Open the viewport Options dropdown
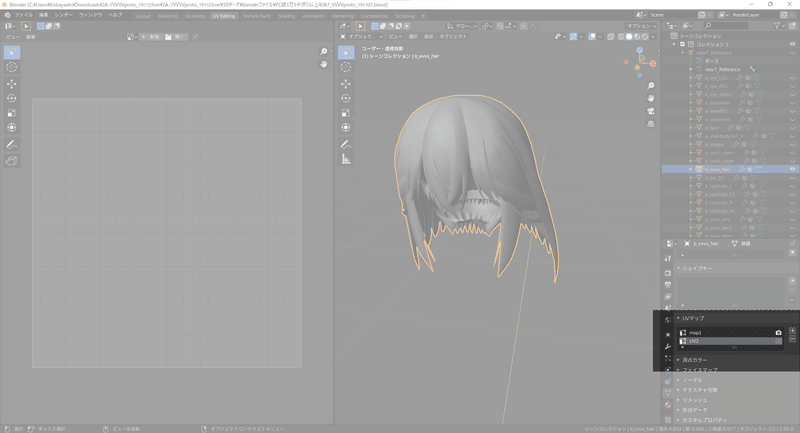This screenshot has width=800, height=433. tap(641, 26)
